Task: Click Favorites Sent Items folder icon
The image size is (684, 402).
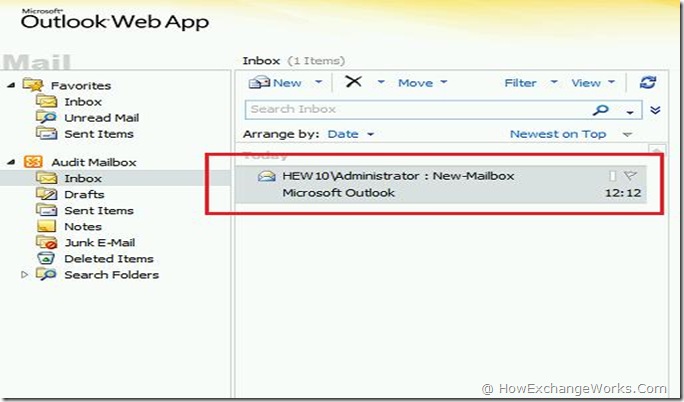Action: (x=46, y=133)
